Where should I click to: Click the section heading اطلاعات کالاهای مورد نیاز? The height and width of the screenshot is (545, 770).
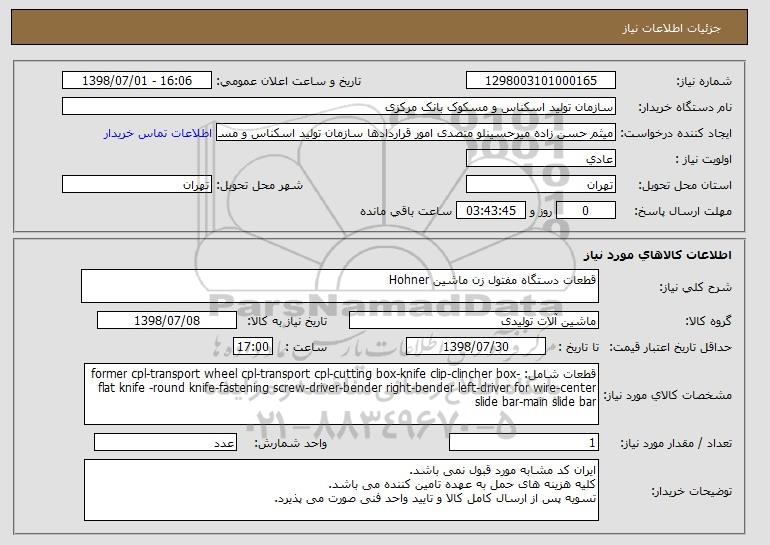(657, 254)
